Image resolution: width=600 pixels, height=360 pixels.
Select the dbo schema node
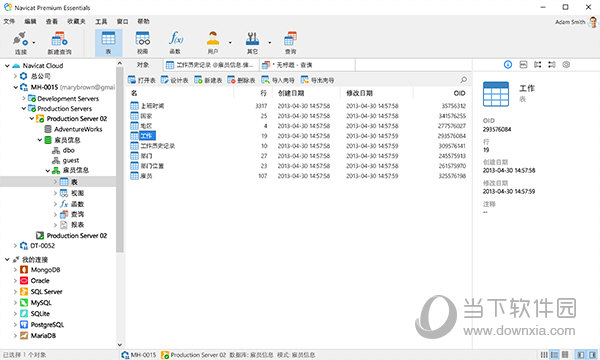click(68, 150)
